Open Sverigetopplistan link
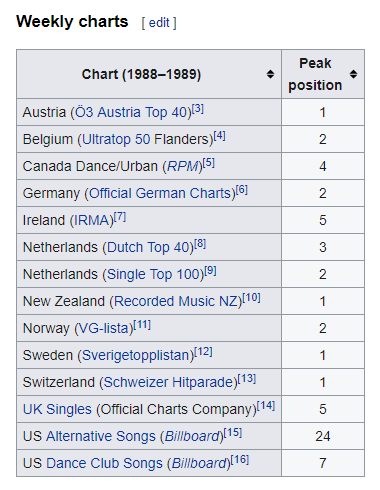 click(136, 355)
